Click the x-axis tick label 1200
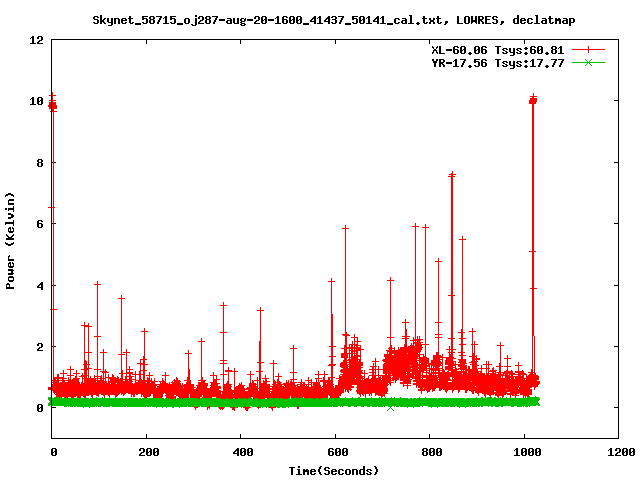 [x=621, y=452]
